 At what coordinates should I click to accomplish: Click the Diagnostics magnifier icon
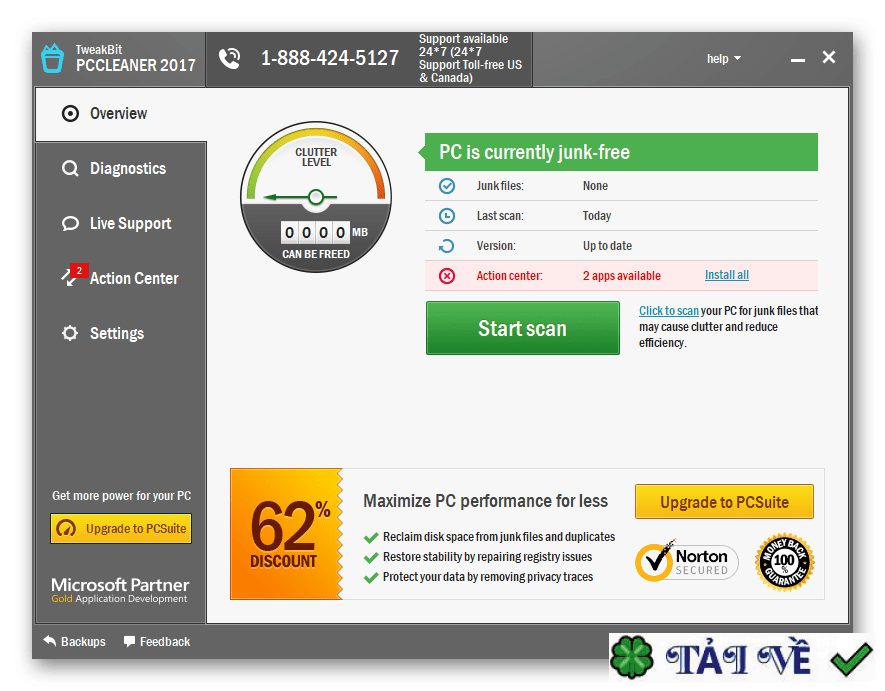[70, 168]
